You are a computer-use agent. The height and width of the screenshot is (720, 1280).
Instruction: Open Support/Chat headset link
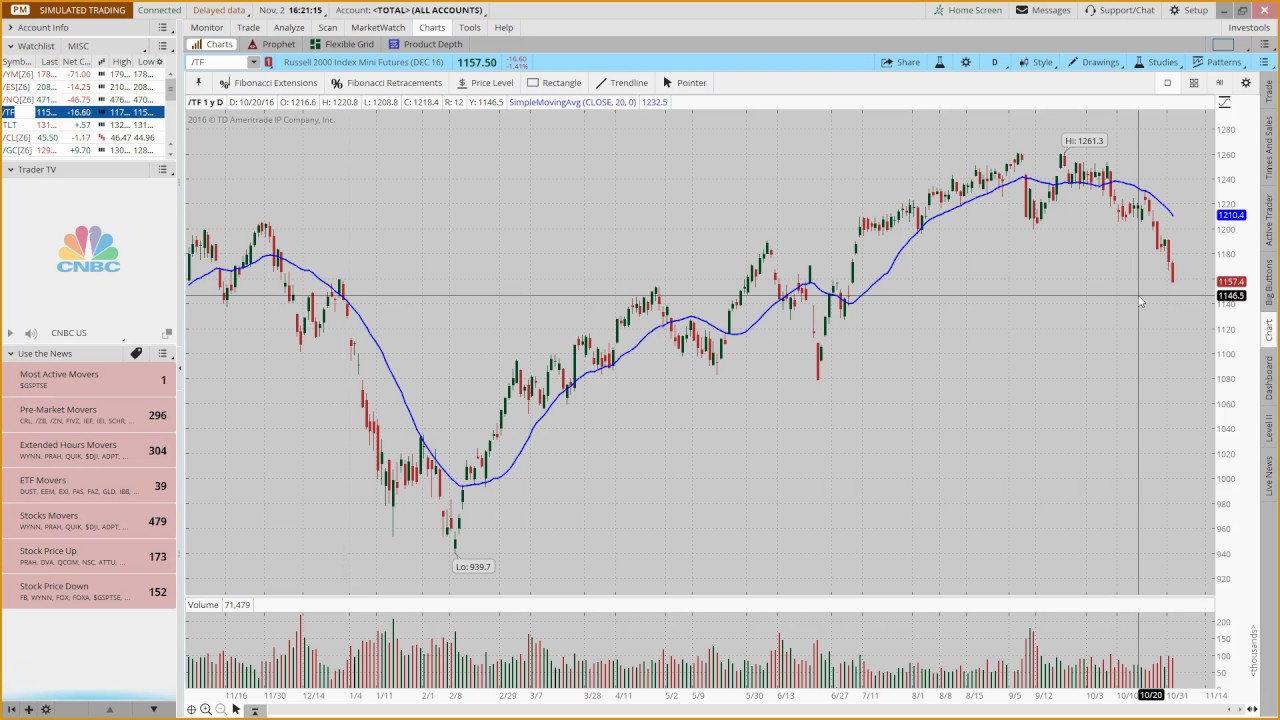click(x=1119, y=10)
